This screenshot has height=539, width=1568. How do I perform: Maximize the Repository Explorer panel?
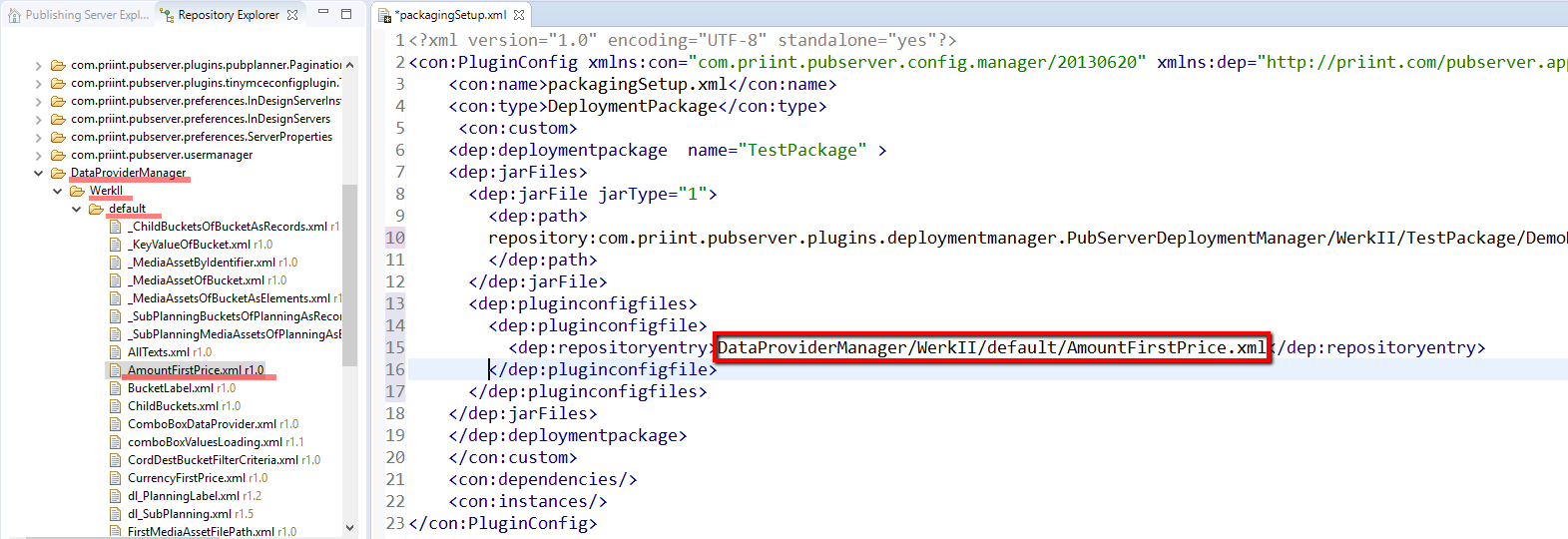[346, 13]
